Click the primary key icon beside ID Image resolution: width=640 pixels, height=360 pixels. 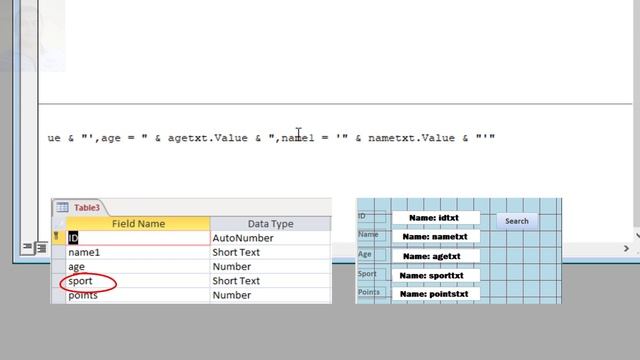pos(56,237)
